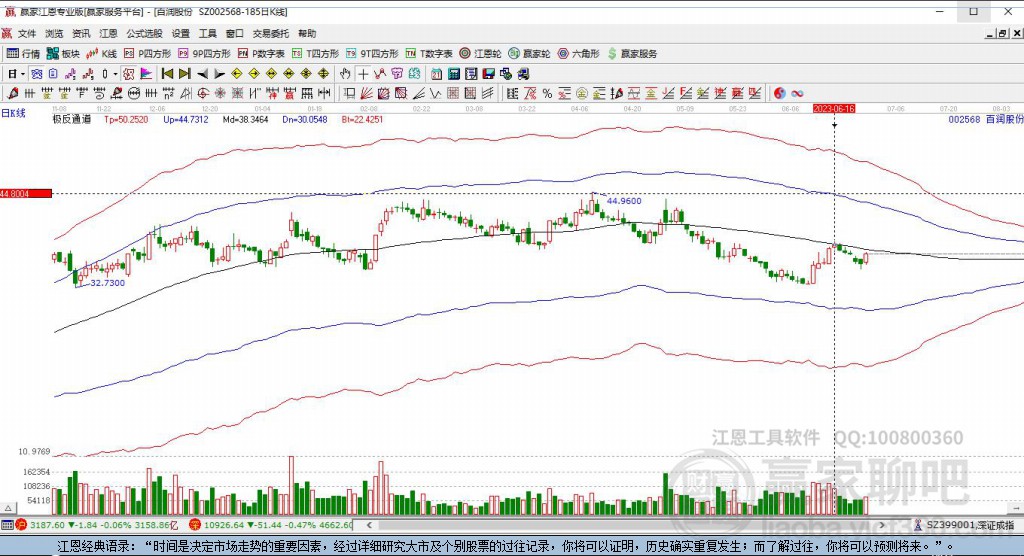Click the calculator icon in toolbar

[454, 74]
